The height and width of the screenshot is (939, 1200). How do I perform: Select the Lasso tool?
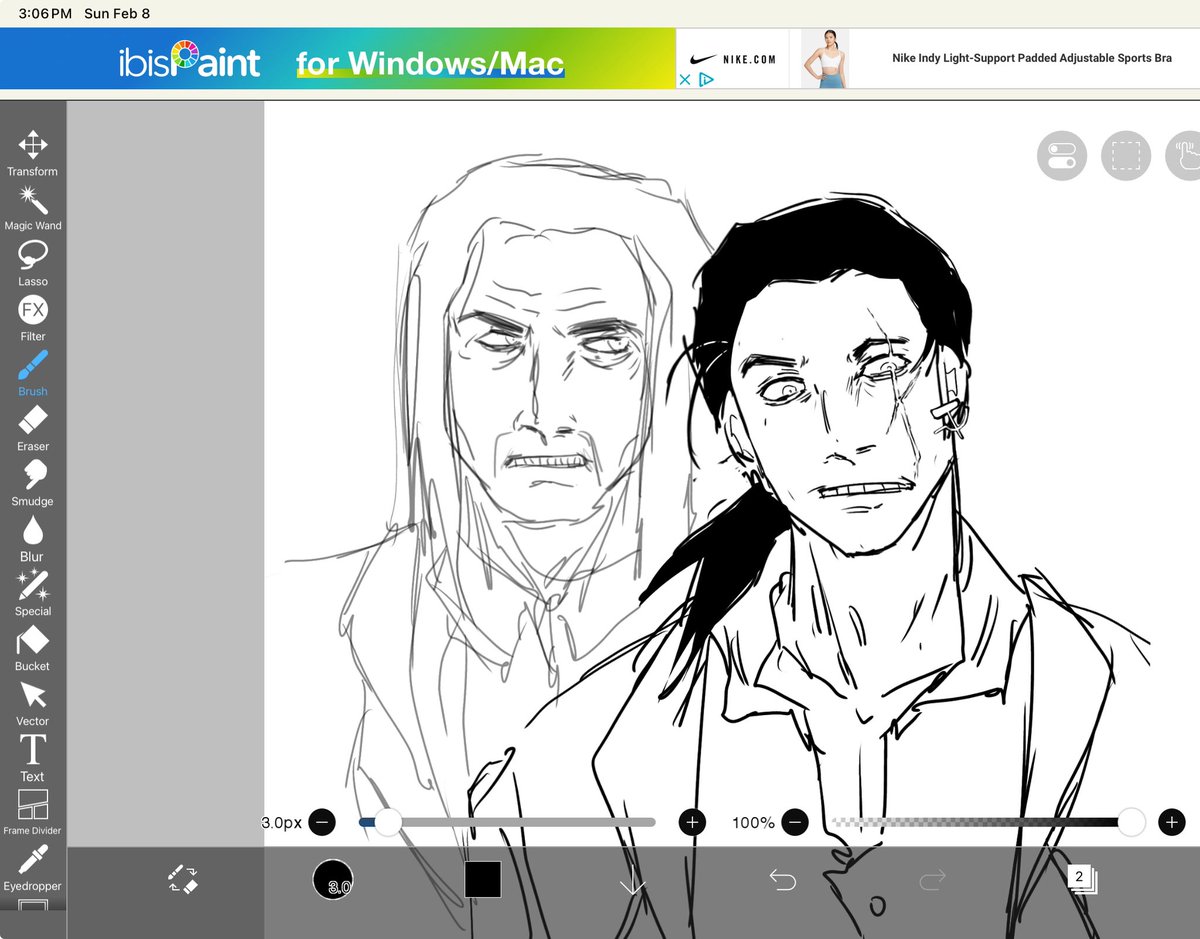point(33,263)
